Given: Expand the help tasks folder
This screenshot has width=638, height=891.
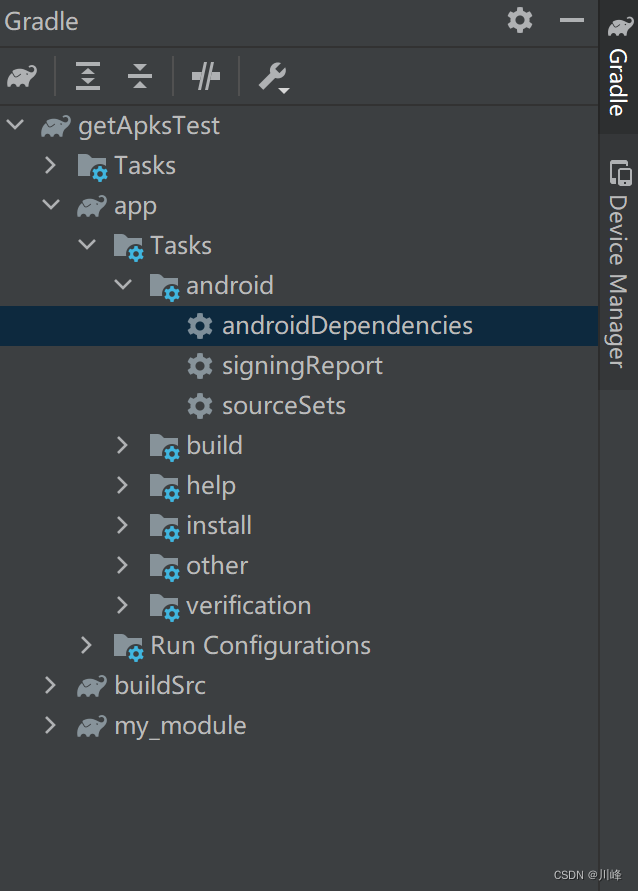Looking at the screenshot, I should coord(122,485).
